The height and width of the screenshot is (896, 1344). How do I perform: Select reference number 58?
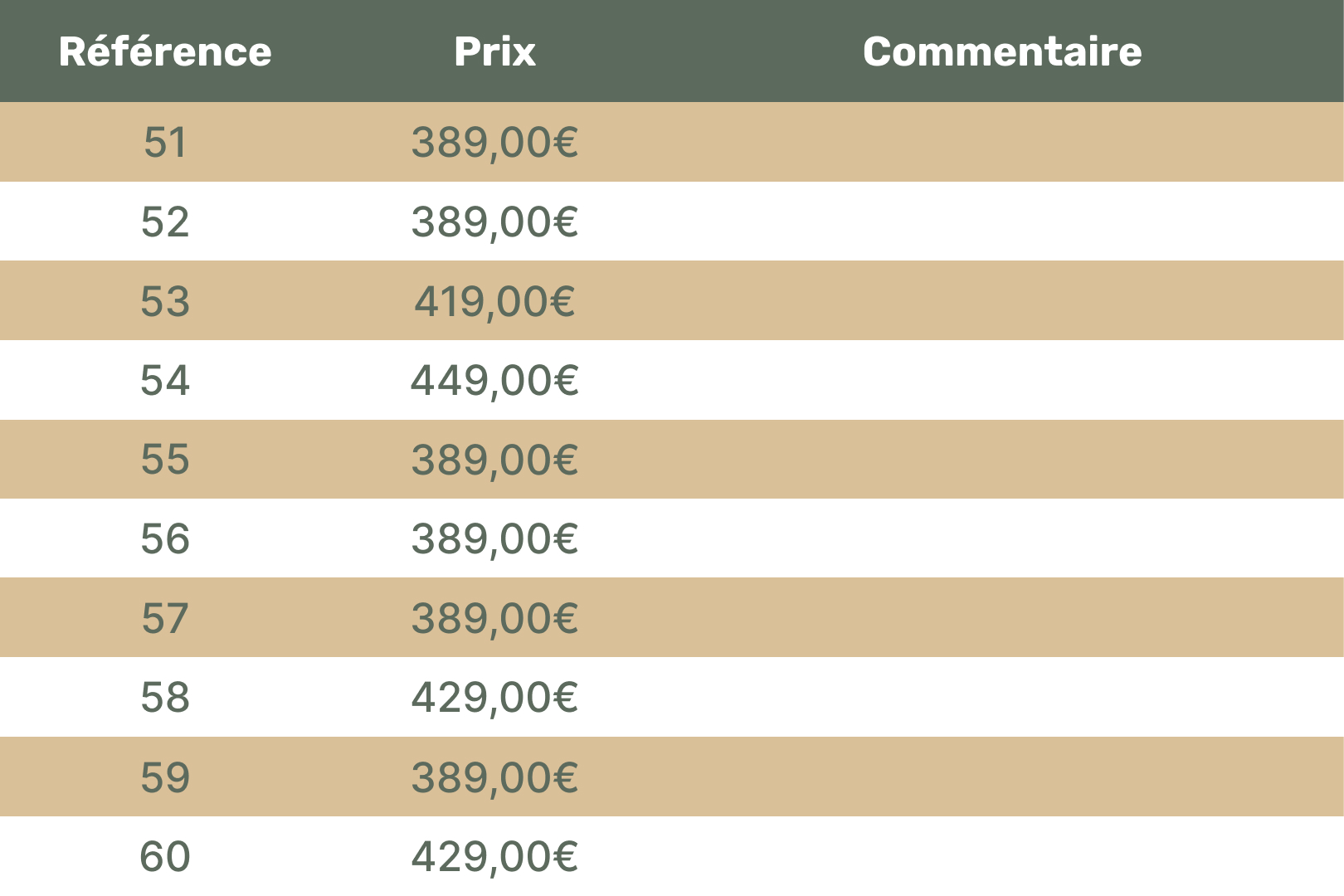[165, 697]
